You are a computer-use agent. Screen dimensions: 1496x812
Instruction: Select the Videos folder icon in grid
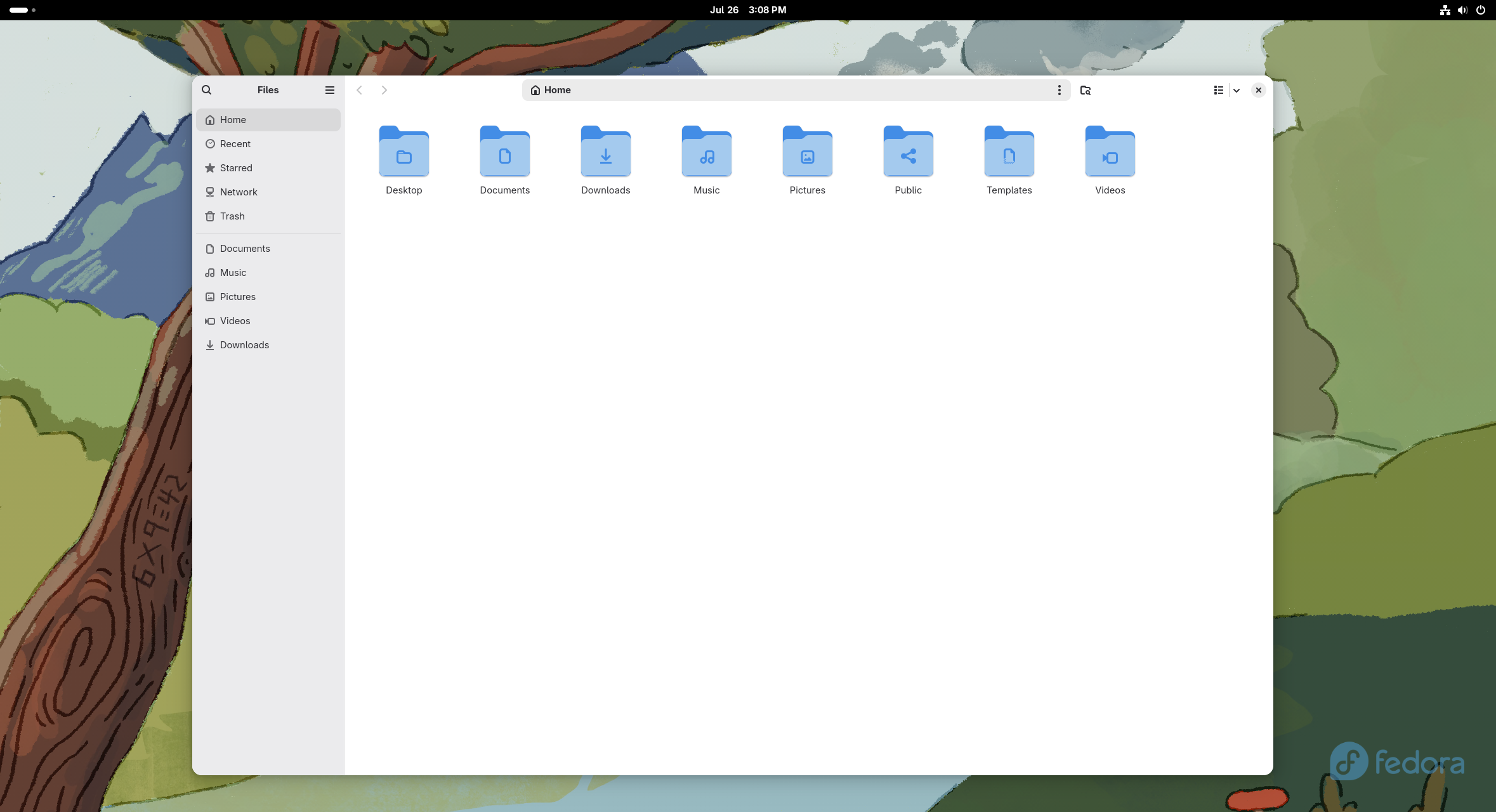[x=1110, y=152]
